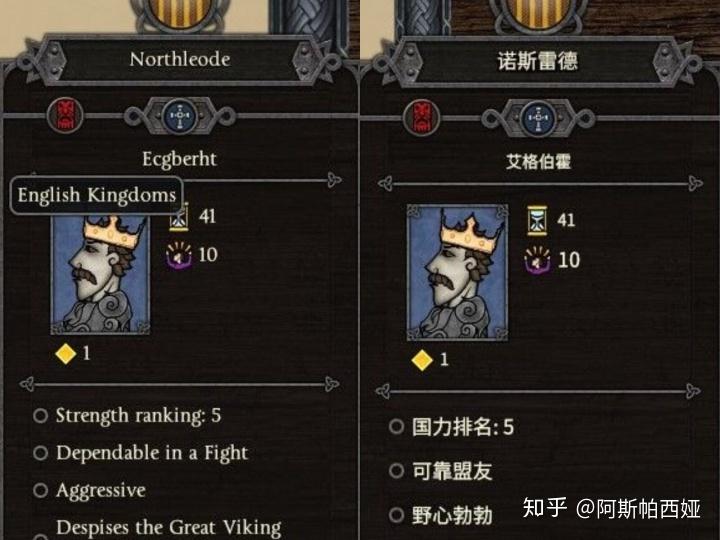Click the blue cross religion icon in right panel
720x540 pixels.
538,118
